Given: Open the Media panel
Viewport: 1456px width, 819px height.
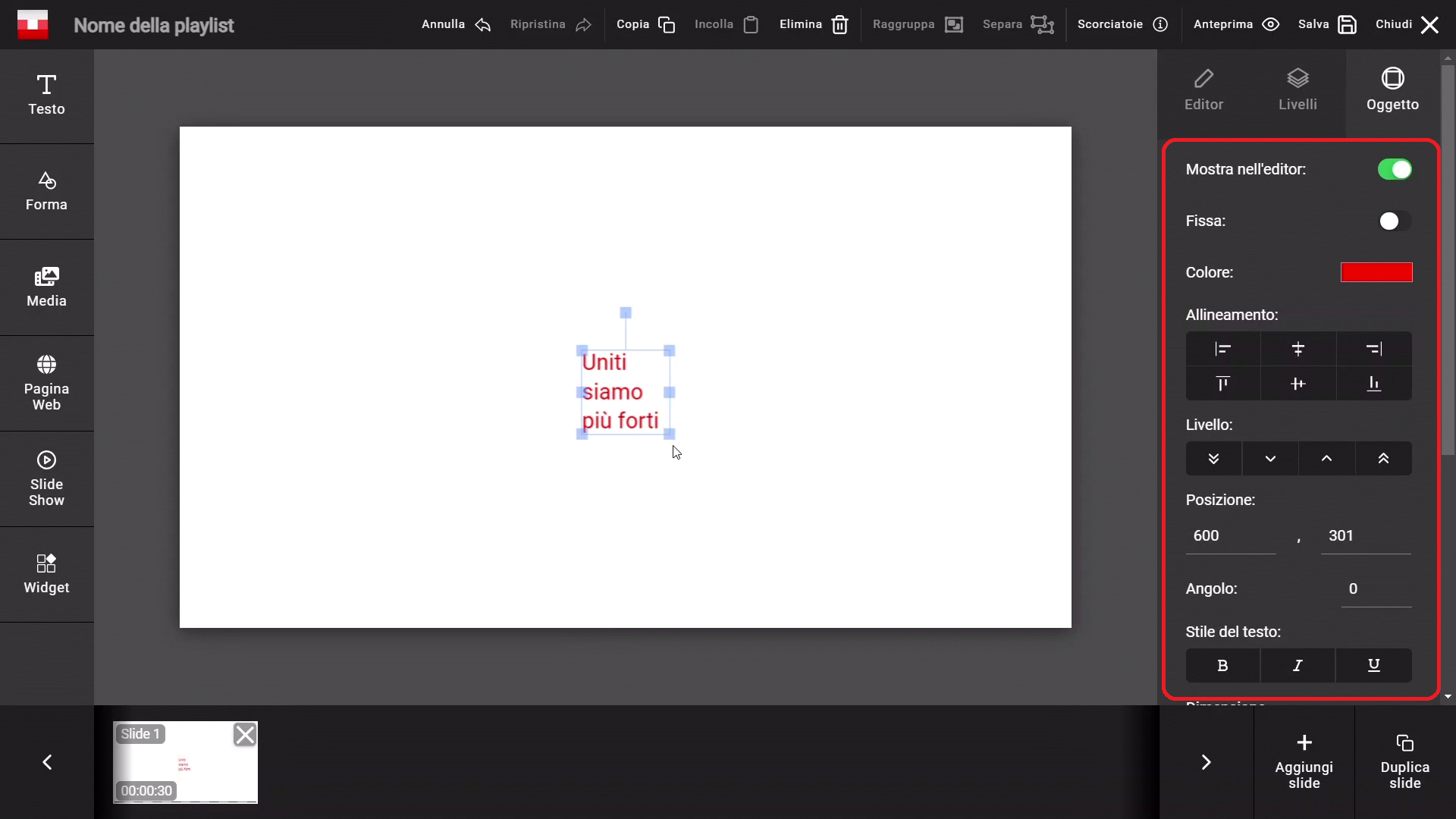Looking at the screenshot, I should coord(46,287).
